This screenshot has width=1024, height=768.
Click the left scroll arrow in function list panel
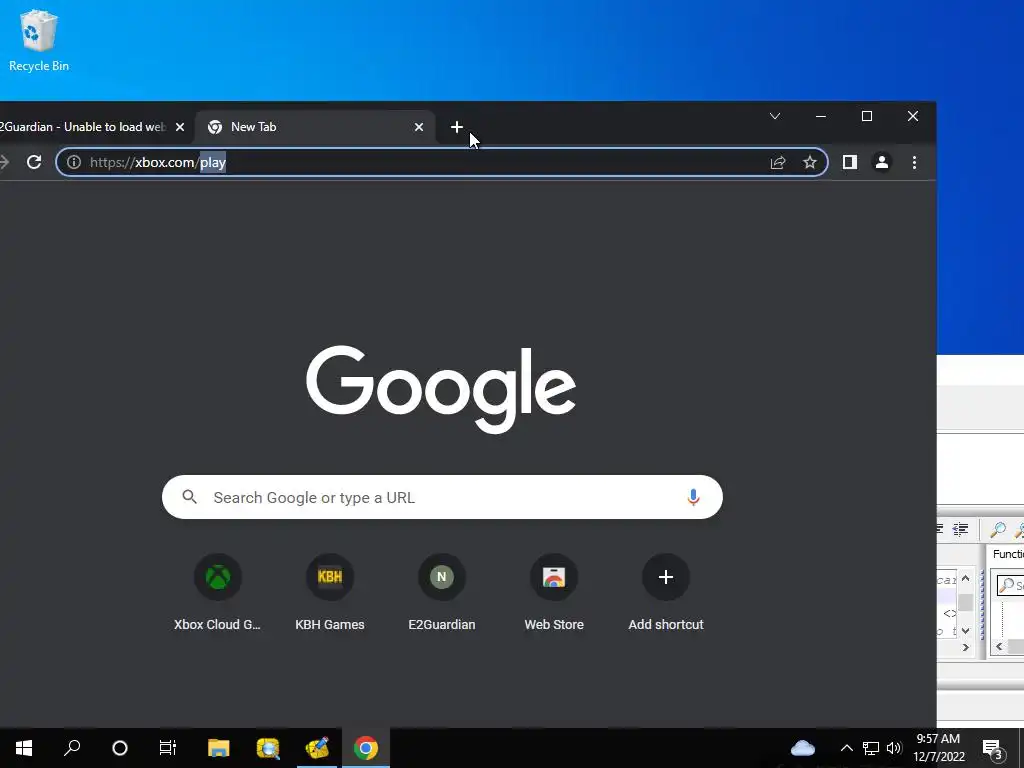tap(999, 647)
